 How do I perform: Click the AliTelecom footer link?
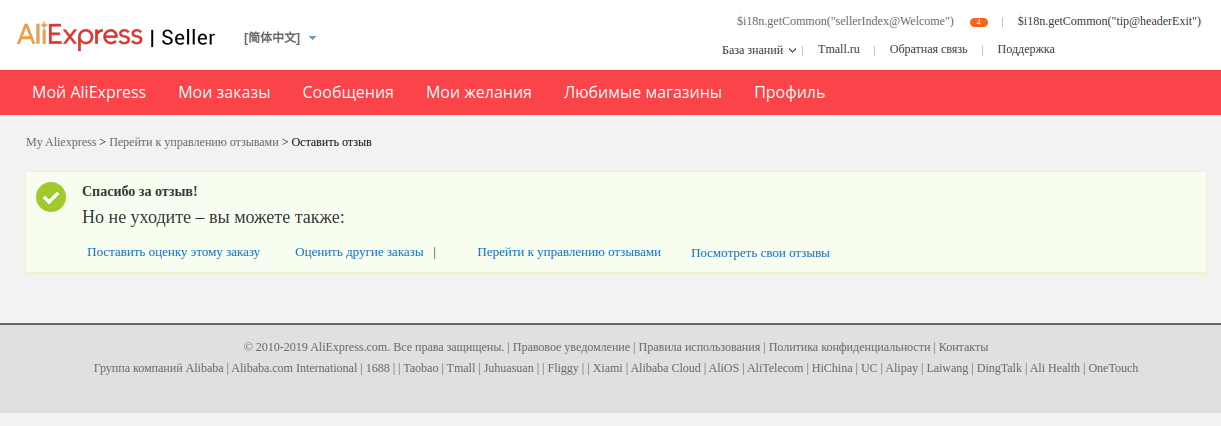coord(776,368)
